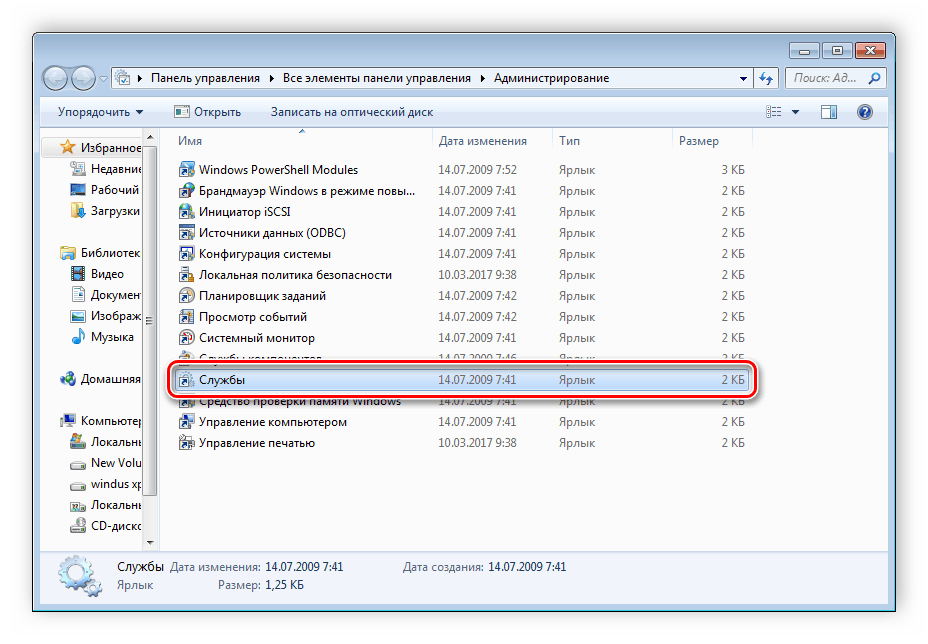The width and height of the screenshot is (928, 644).
Task: Click the Forward navigation arrow
Action: tap(81, 77)
